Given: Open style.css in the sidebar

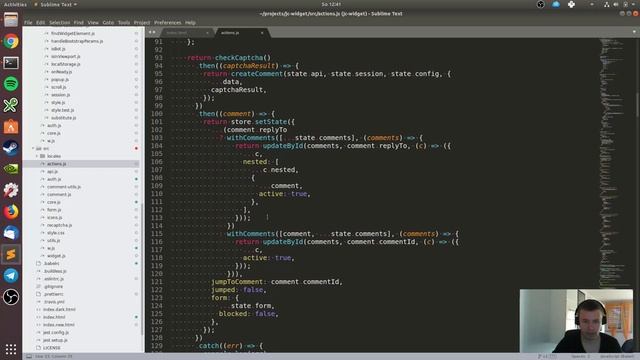Looking at the screenshot, I should pyautogui.click(x=56, y=233).
